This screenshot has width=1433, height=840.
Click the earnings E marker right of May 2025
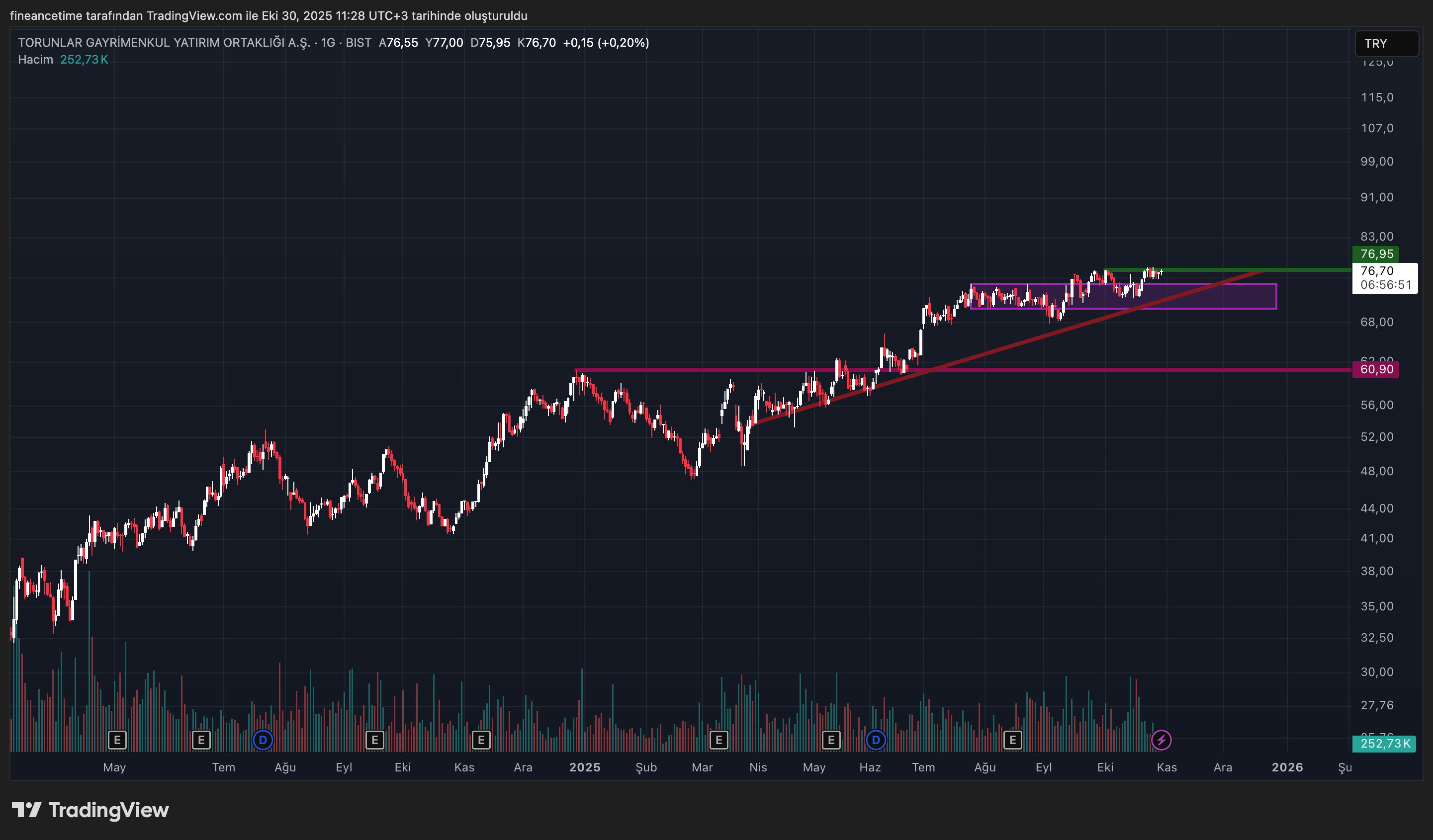831,740
